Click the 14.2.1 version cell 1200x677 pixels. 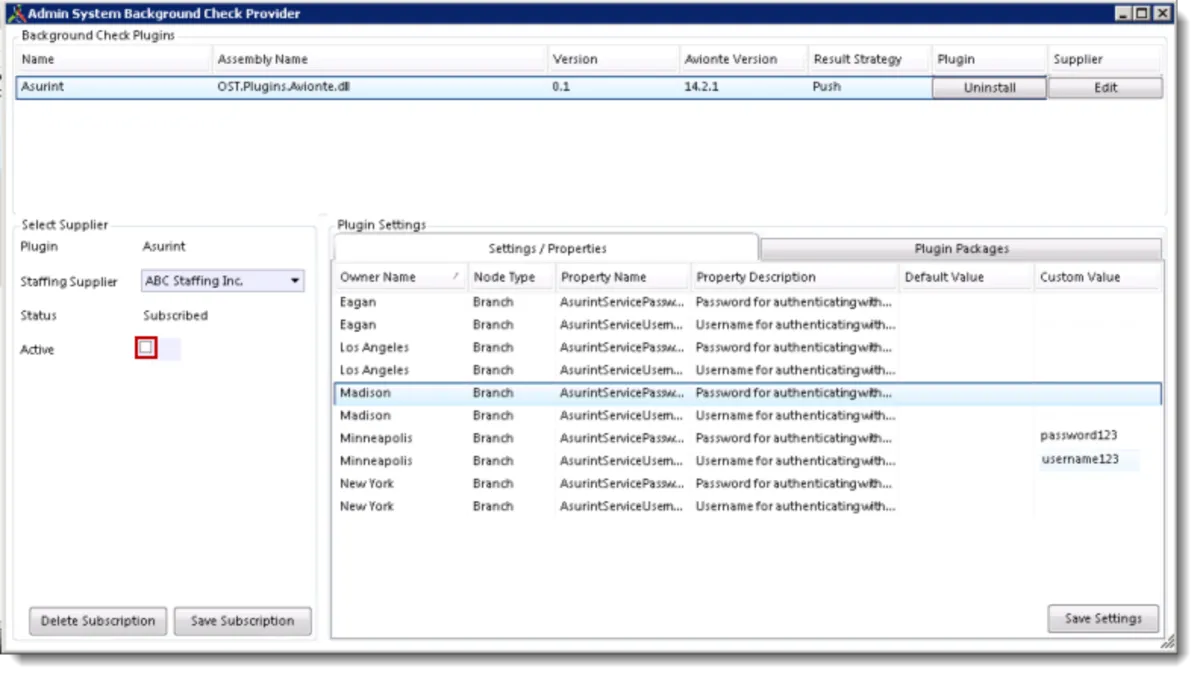tap(702, 87)
